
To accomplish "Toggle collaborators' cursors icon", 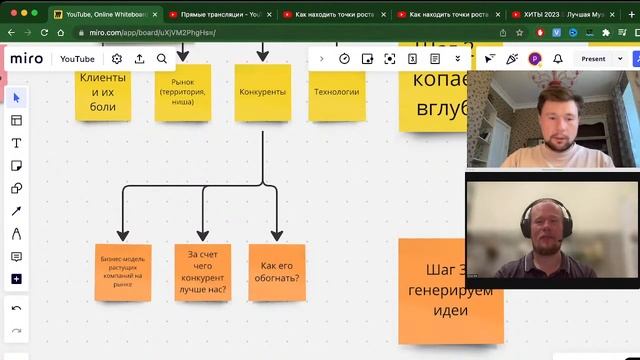I will [x=489, y=59].
